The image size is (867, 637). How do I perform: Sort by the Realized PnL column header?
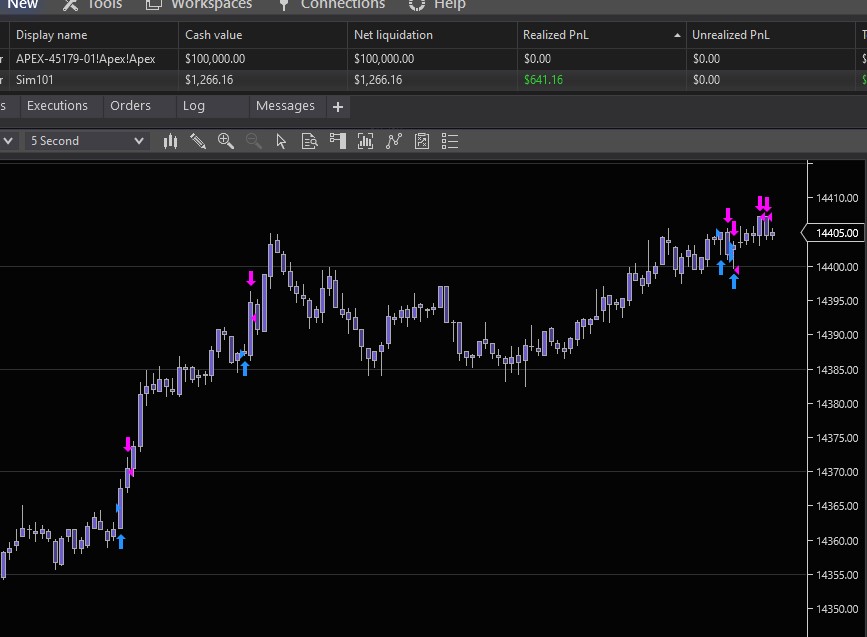[x=556, y=35]
